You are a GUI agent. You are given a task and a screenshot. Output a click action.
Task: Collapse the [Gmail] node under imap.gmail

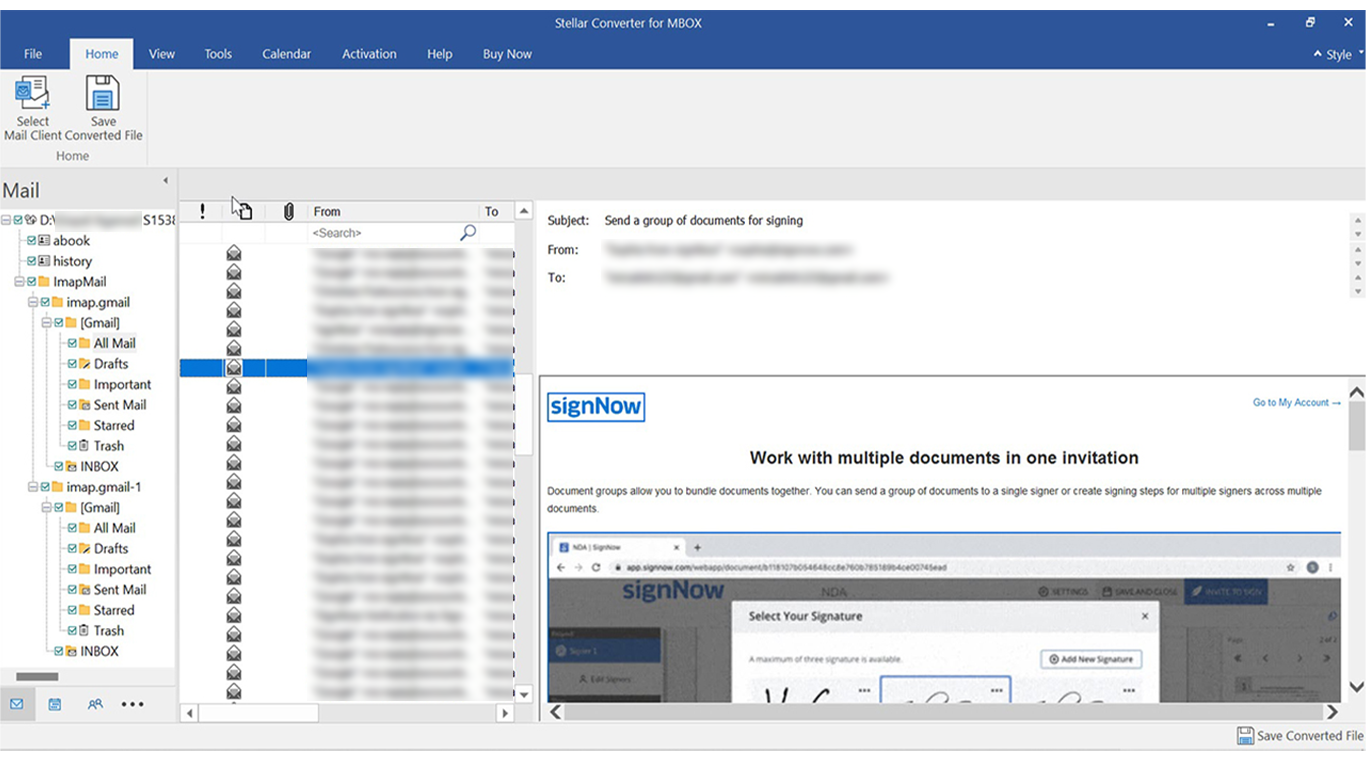(46, 323)
